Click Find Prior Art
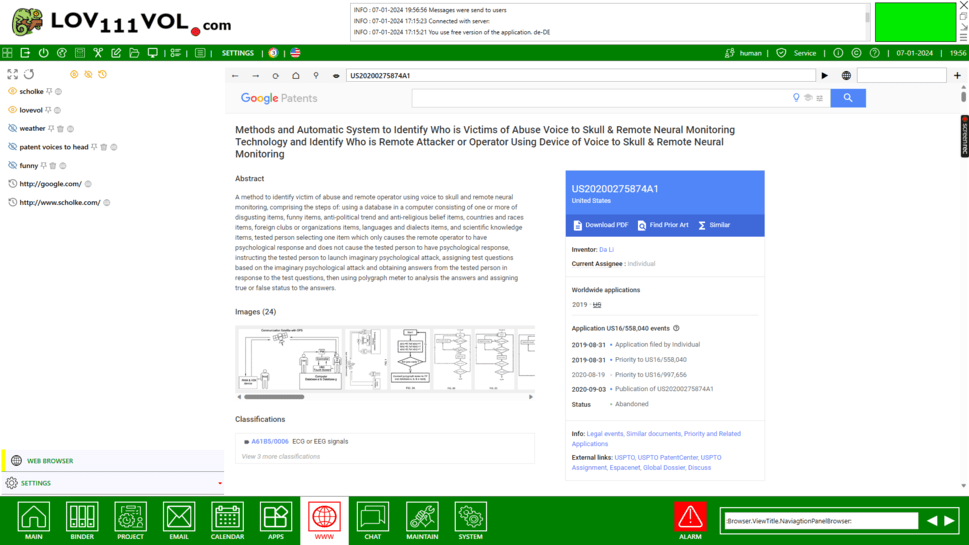Viewport: 969px width, 545px height. [x=662, y=225]
